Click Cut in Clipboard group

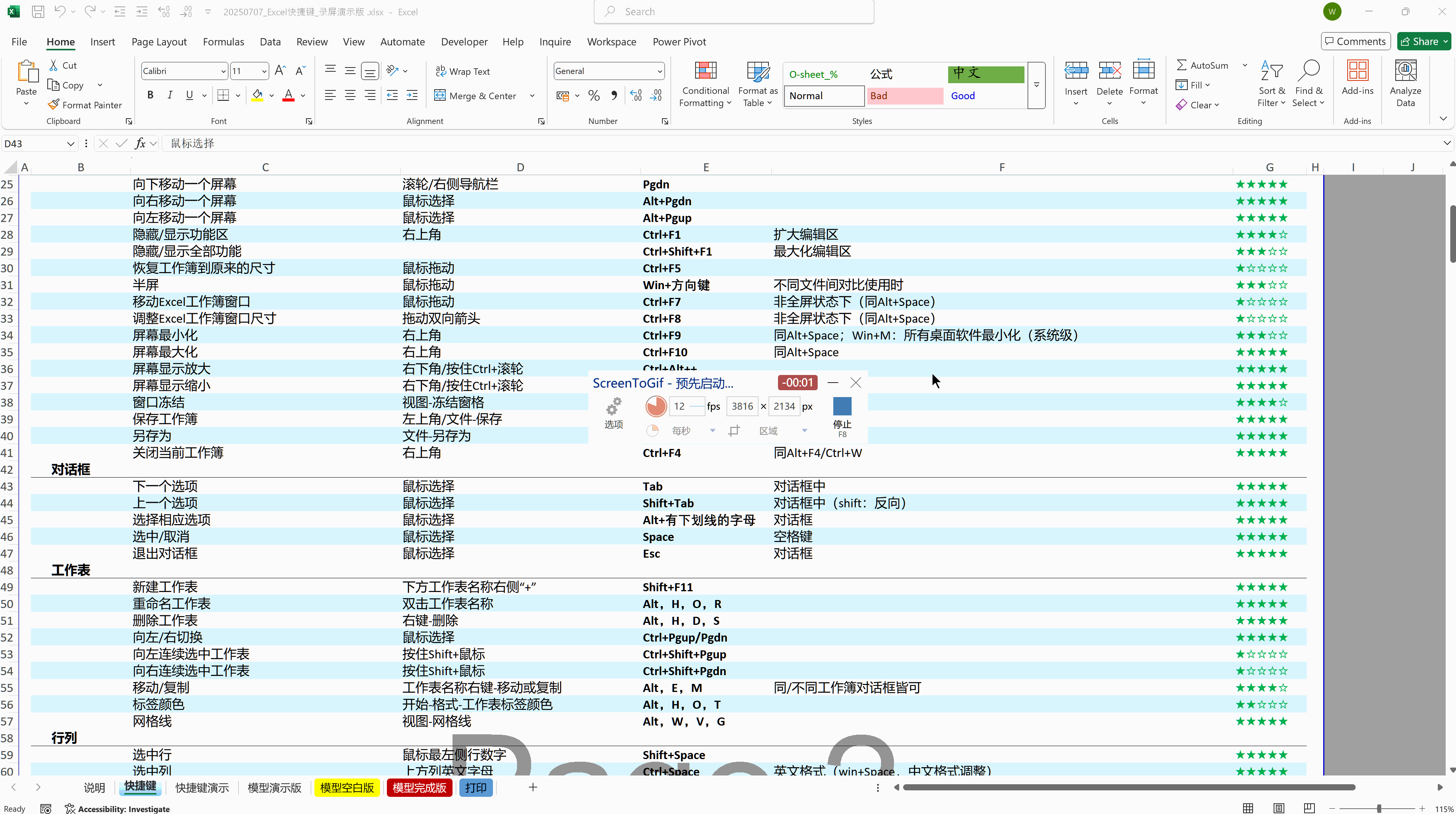[63, 65]
